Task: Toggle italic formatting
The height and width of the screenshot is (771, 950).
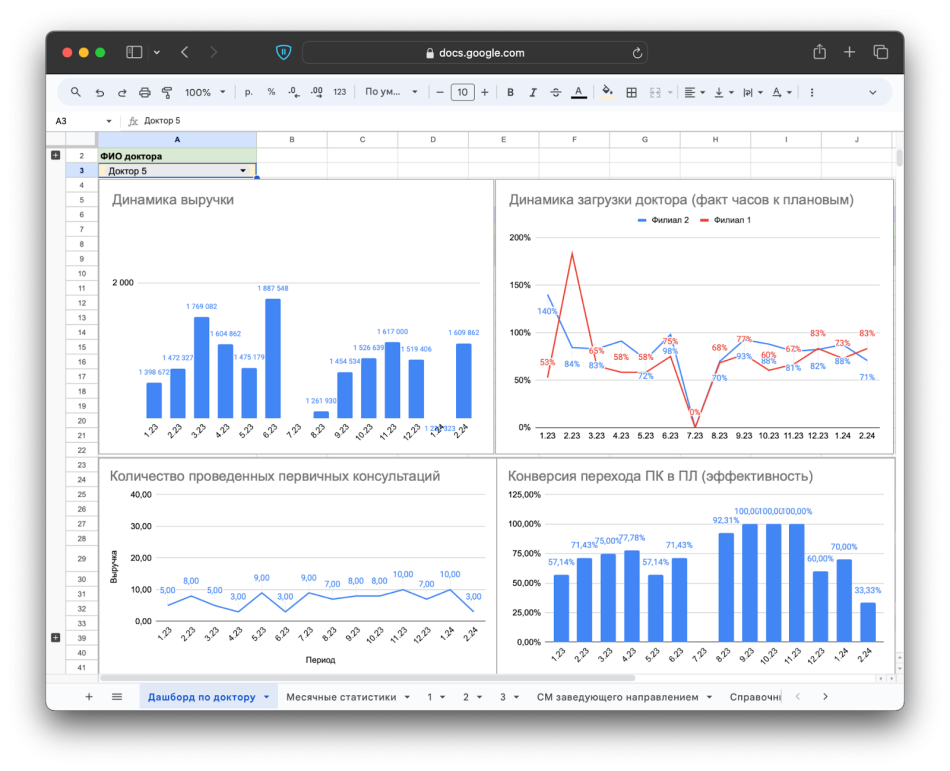Action: tap(533, 92)
